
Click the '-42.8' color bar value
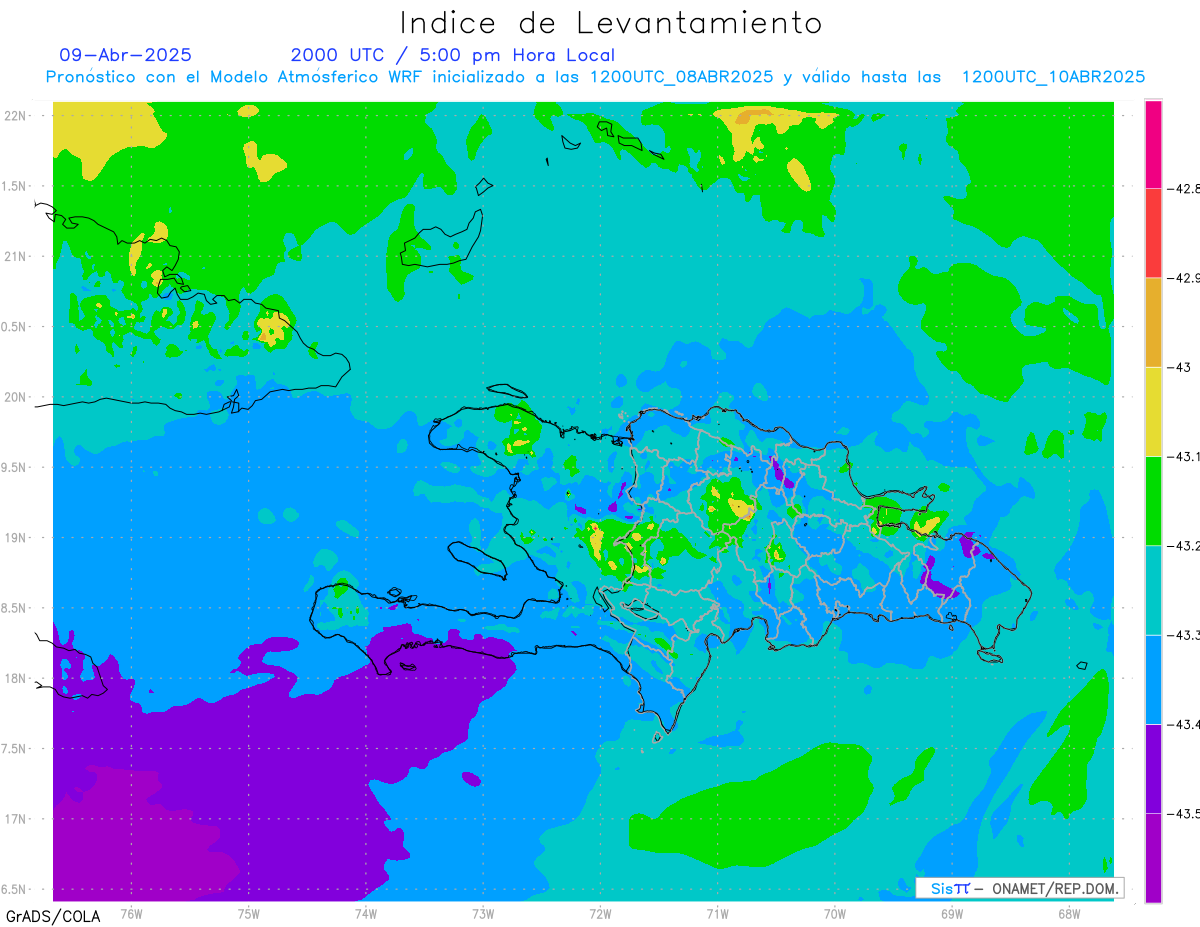point(1186,188)
